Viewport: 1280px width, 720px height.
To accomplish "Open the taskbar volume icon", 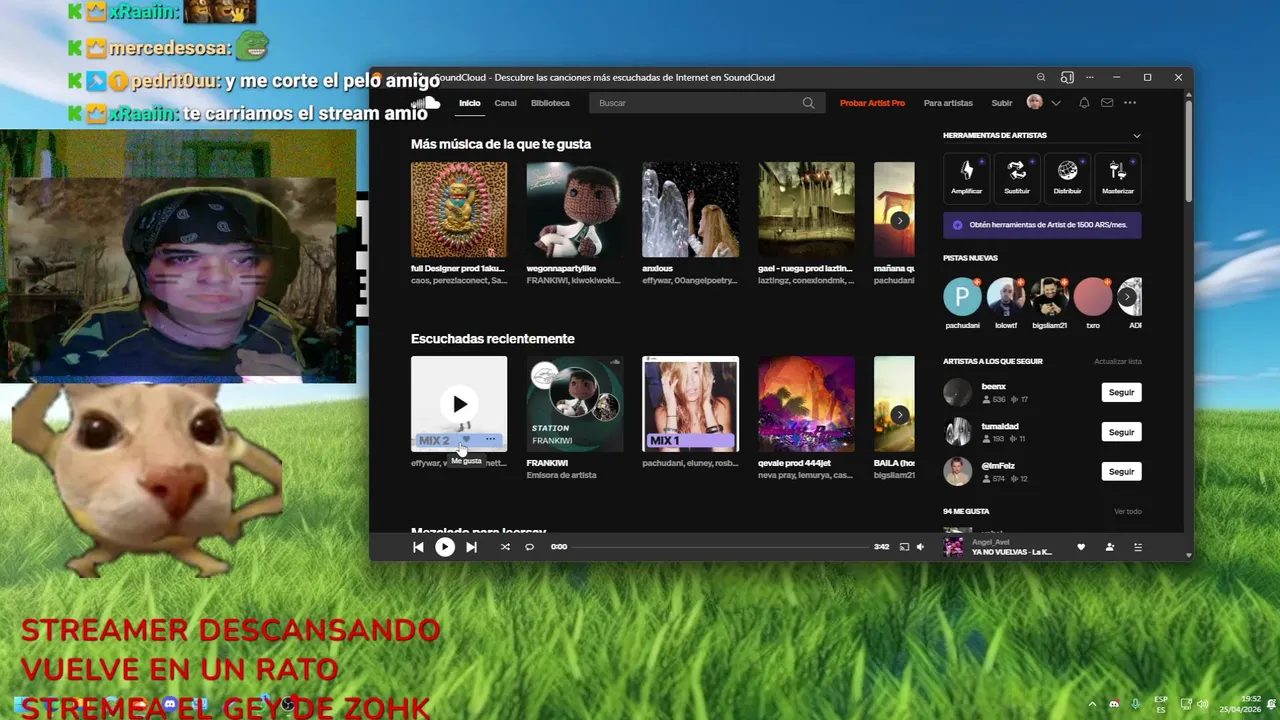I will (x=1203, y=704).
